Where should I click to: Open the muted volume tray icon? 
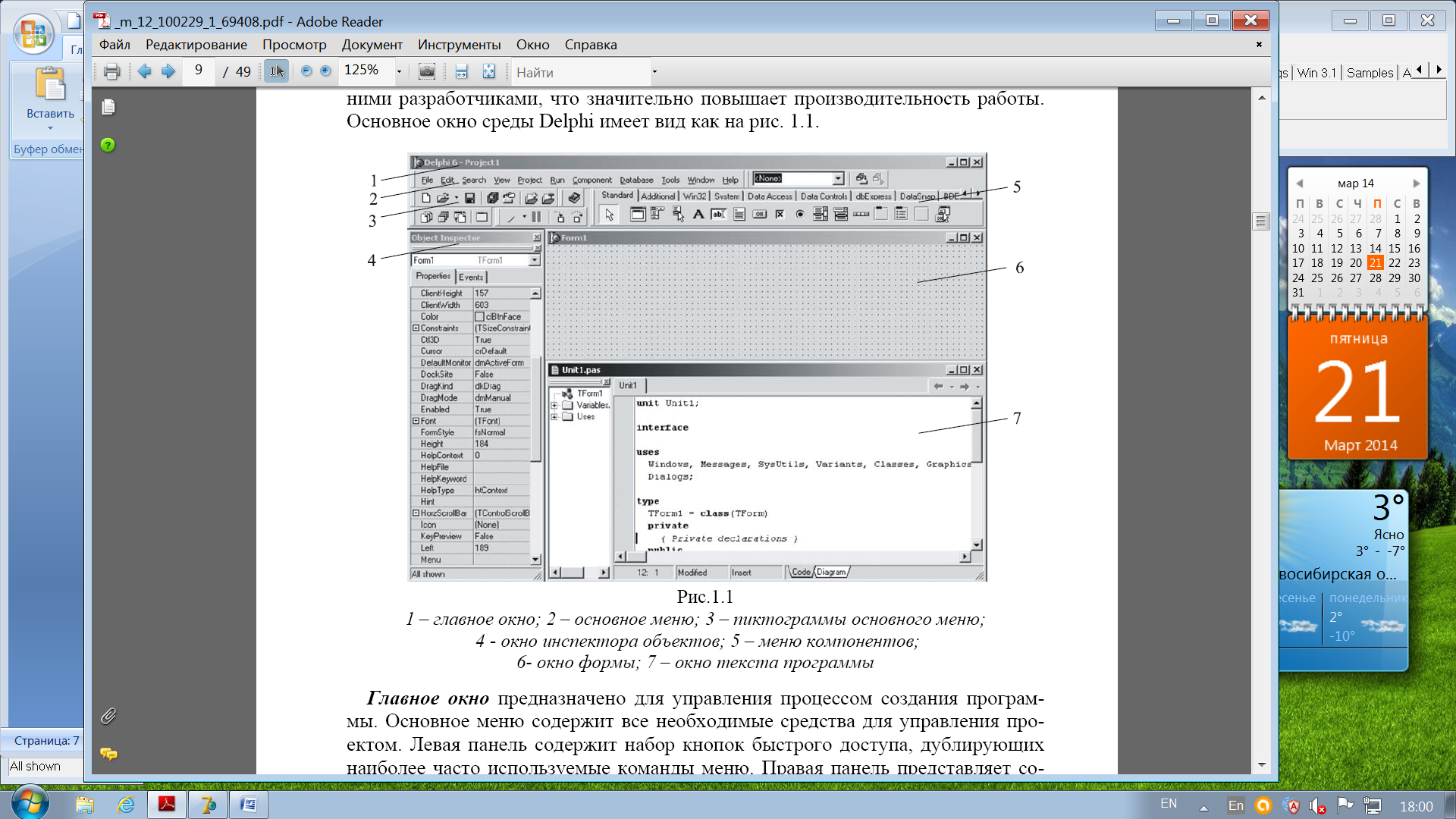coord(1319,806)
